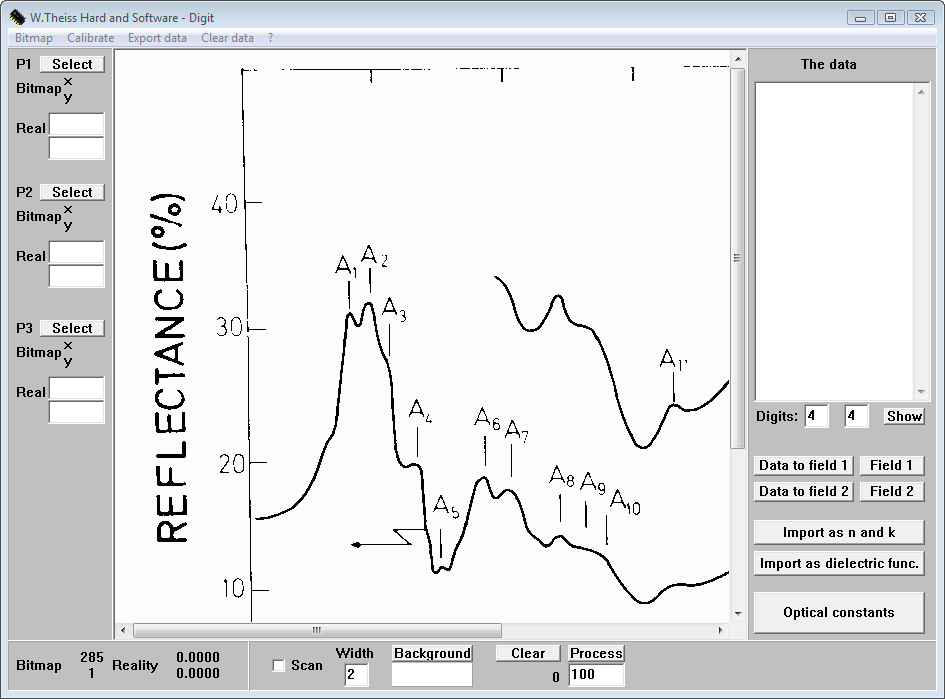Click the Show digits button

point(903,416)
